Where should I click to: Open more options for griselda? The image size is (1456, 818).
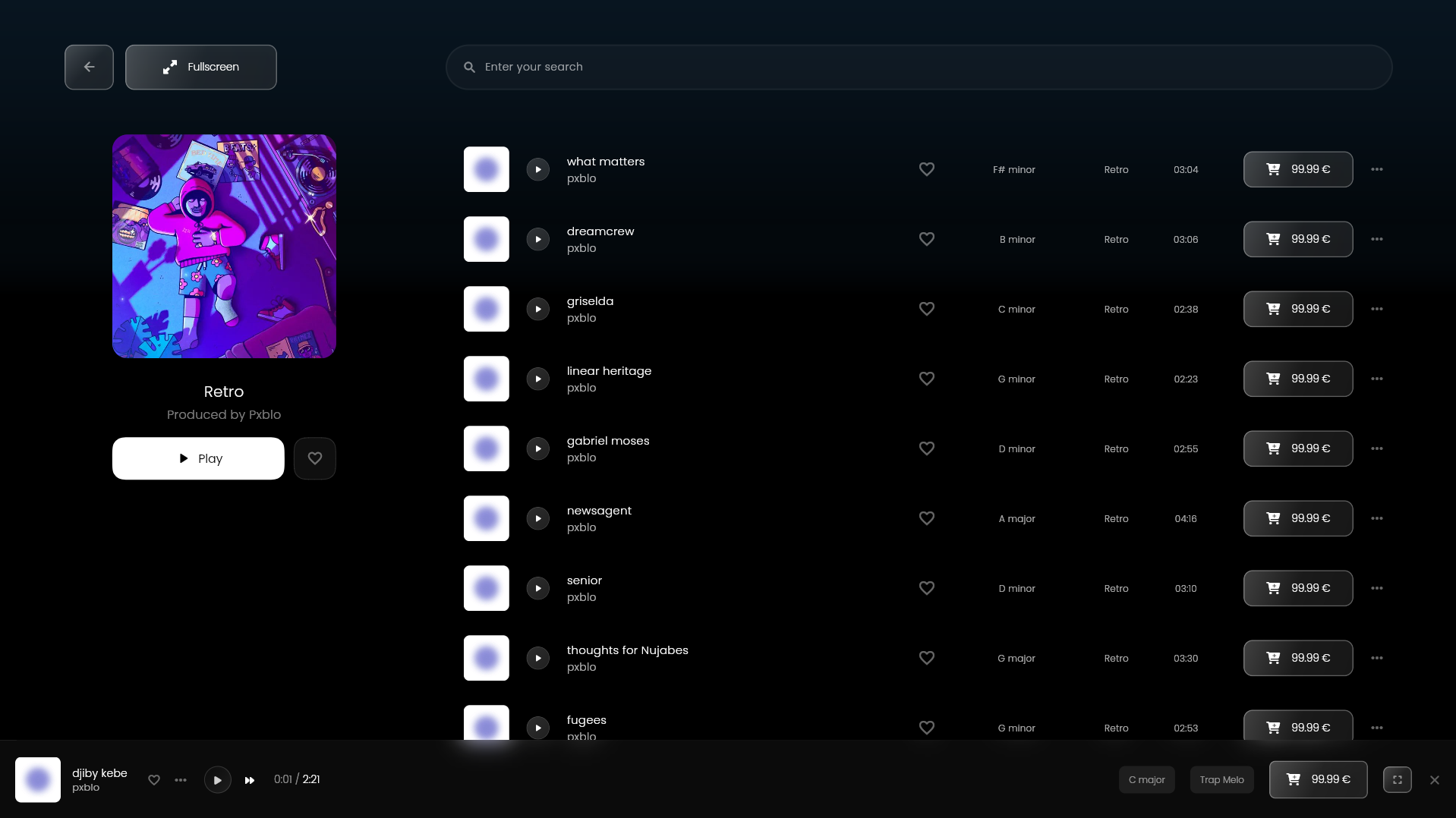tap(1377, 309)
